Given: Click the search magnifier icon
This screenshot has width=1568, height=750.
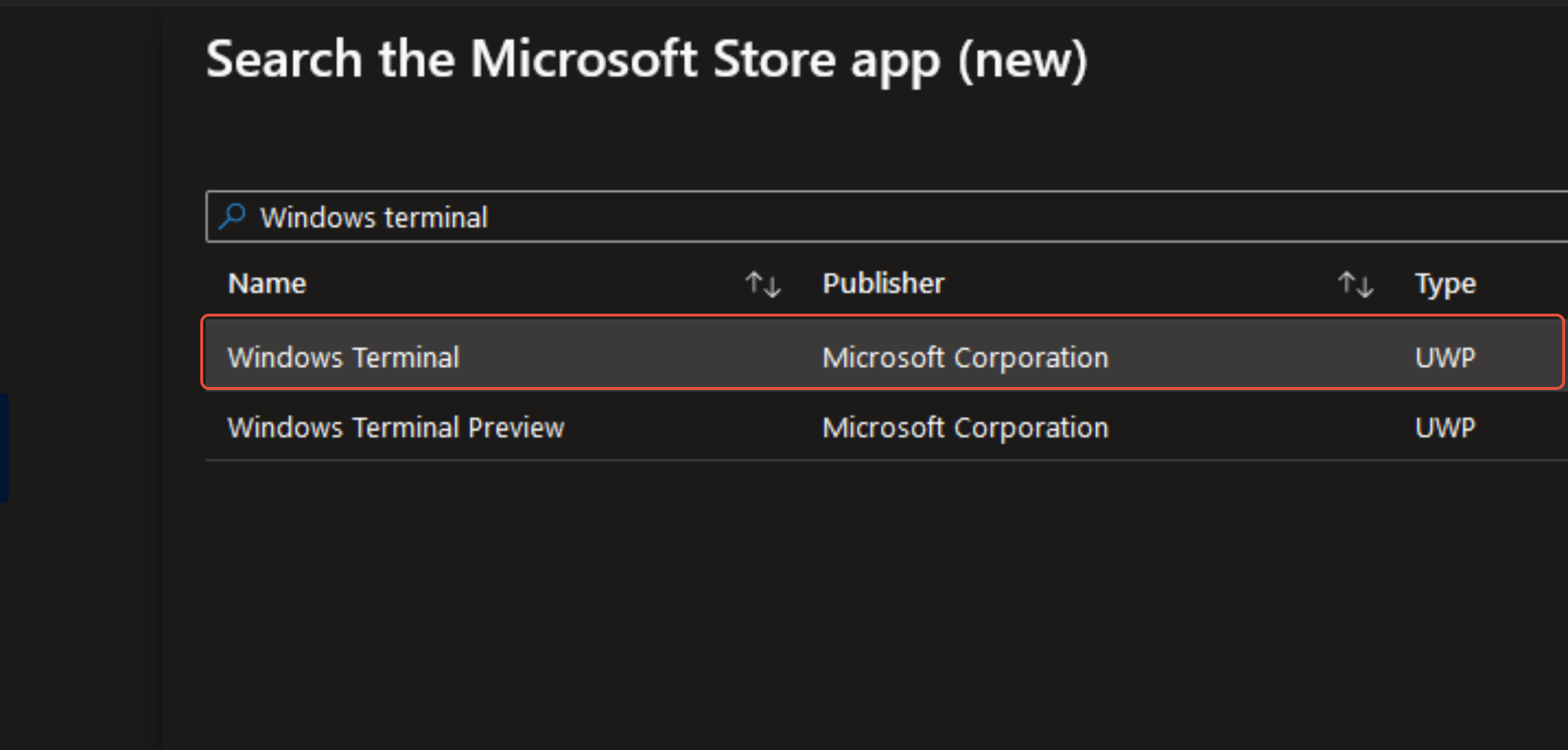Looking at the screenshot, I should pyautogui.click(x=232, y=216).
